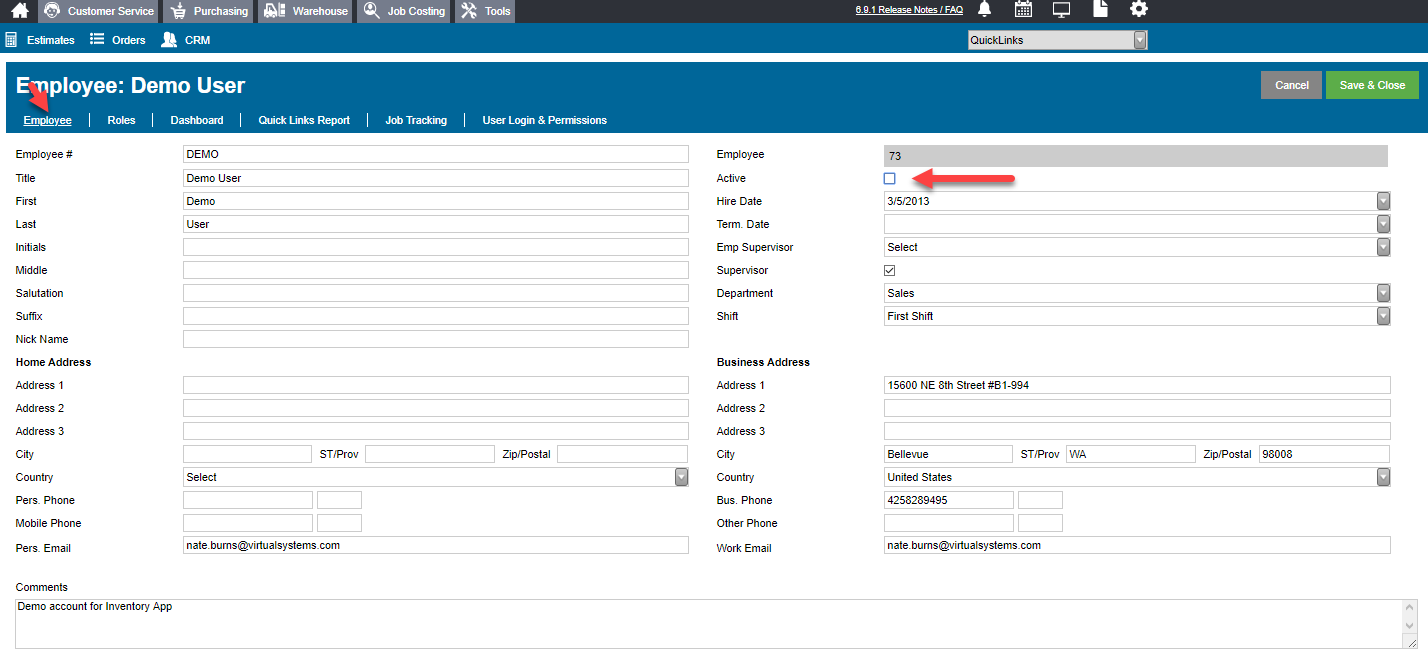Open the Purchasing cart menu
The height and width of the screenshot is (663, 1428).
click(x=208, y=11)
